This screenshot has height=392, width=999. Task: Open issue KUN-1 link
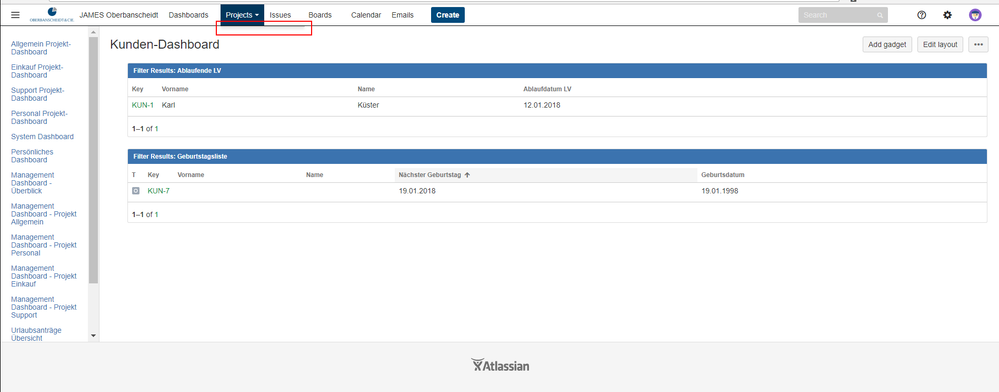click(x=143, y=105)
